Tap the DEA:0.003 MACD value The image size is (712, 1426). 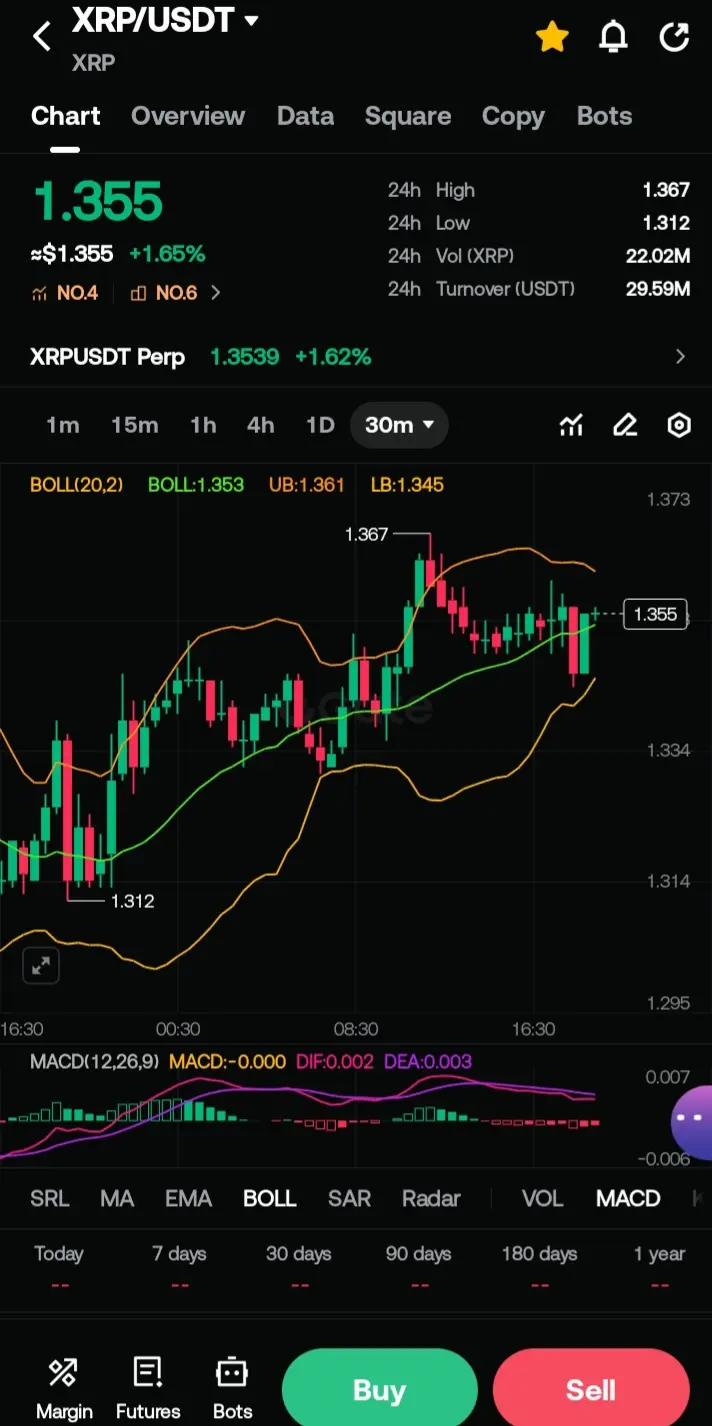[428, 1062]
